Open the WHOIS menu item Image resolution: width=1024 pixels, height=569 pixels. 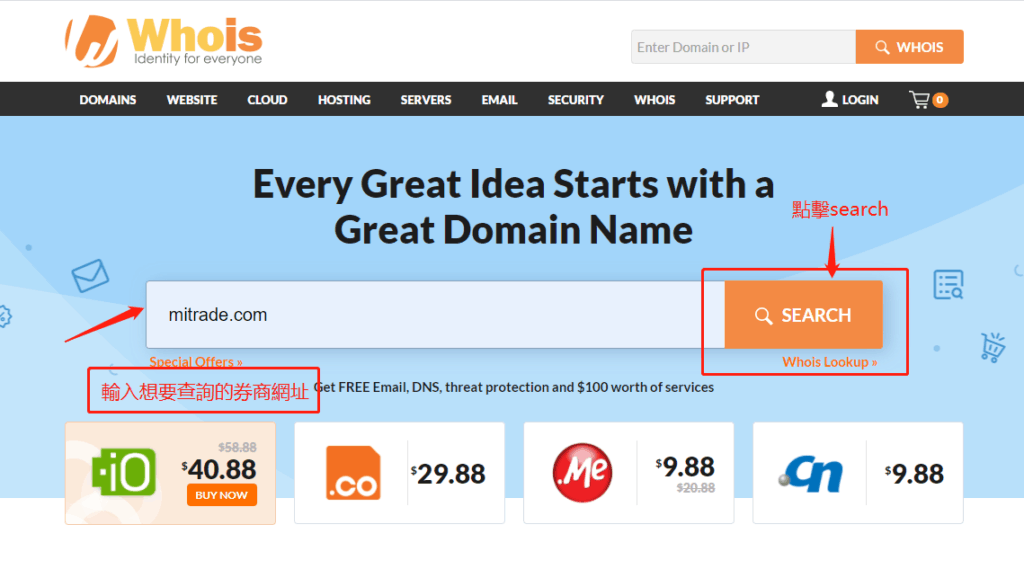(x=654, y=100)
